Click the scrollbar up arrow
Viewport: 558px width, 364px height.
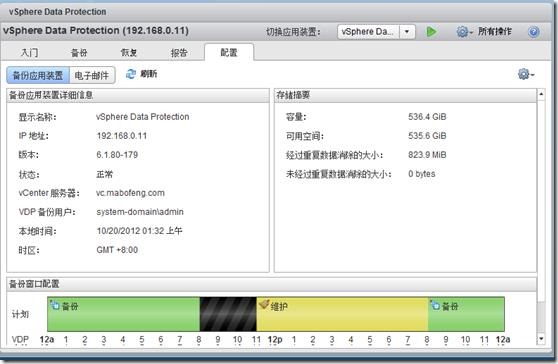541,94
